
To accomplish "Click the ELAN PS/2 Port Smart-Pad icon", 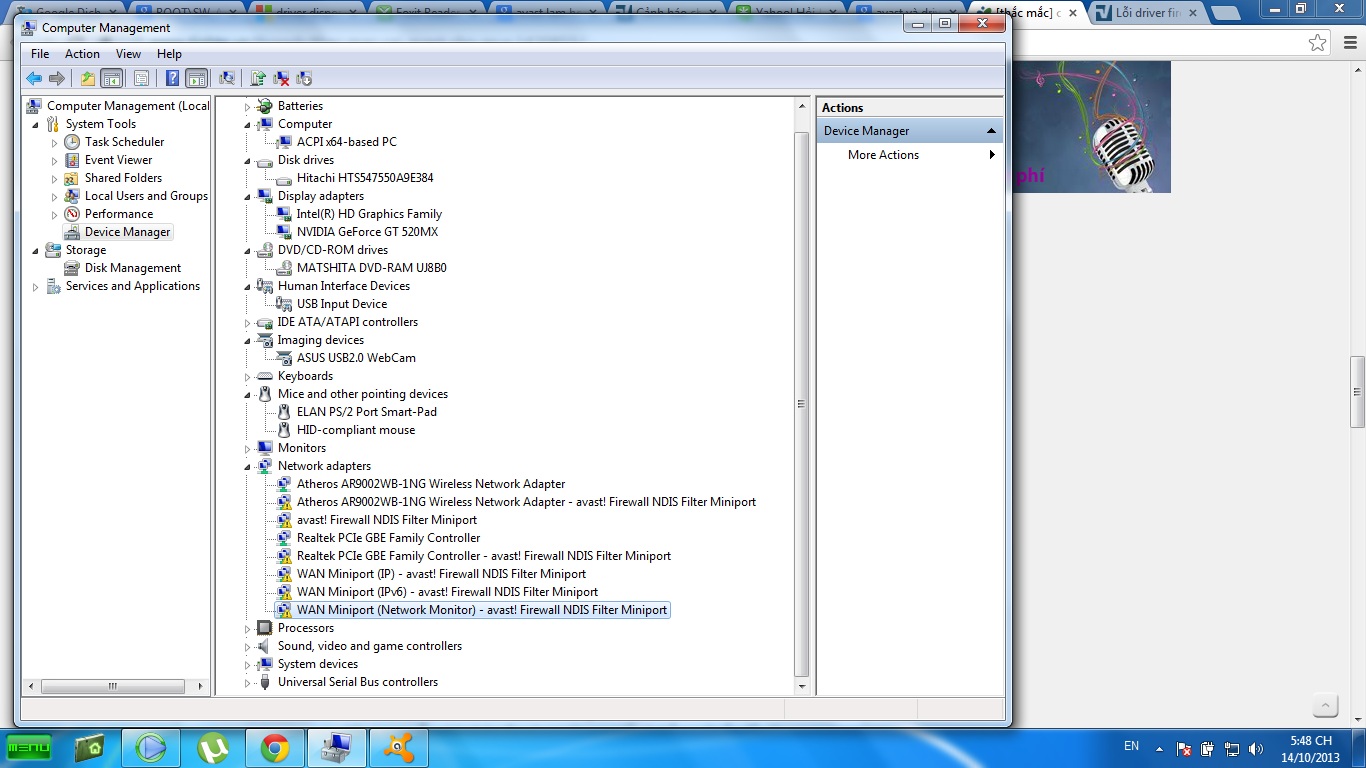I will 284,412.
